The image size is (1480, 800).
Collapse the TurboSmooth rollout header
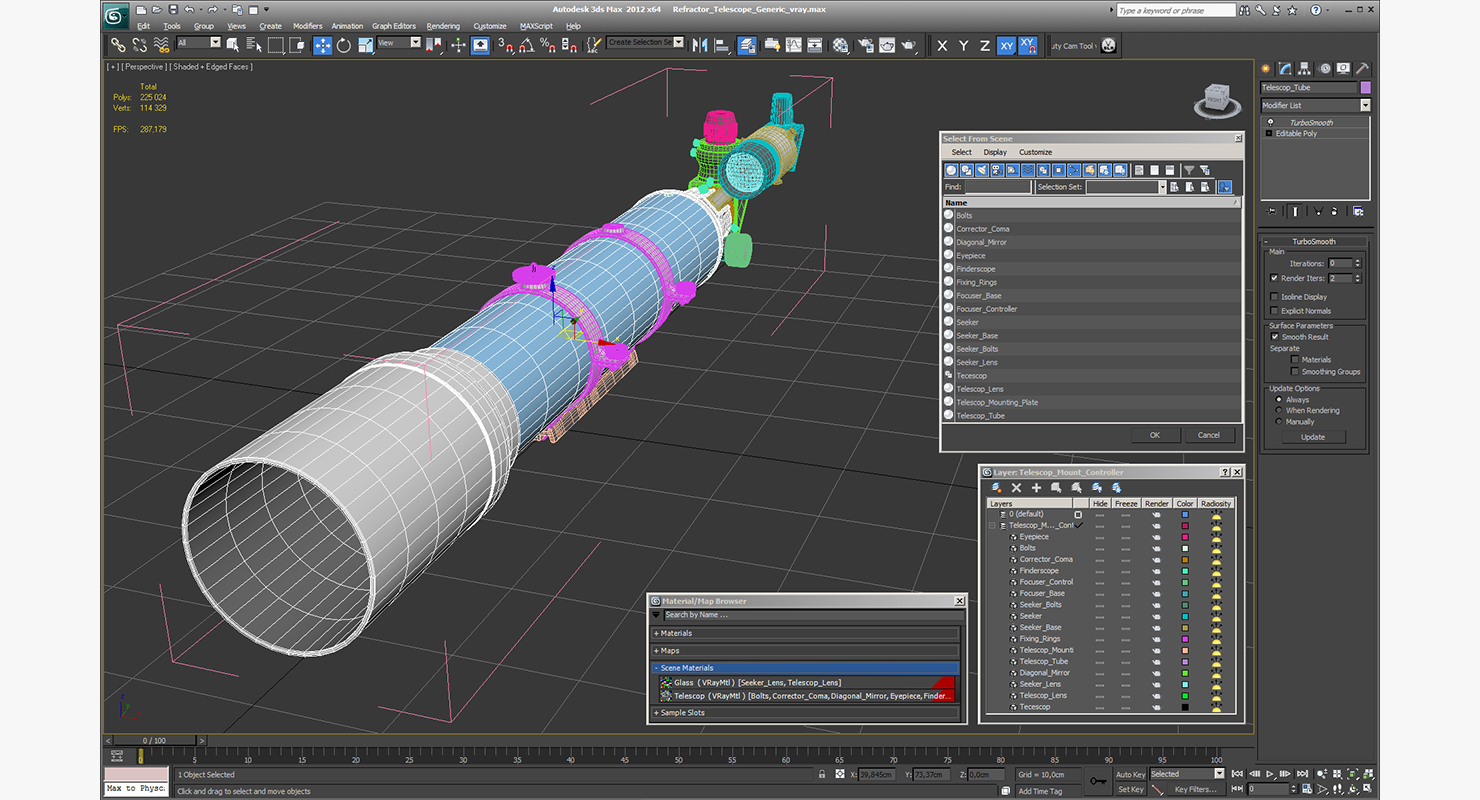pyautogui.click(x=1313, y=242)
